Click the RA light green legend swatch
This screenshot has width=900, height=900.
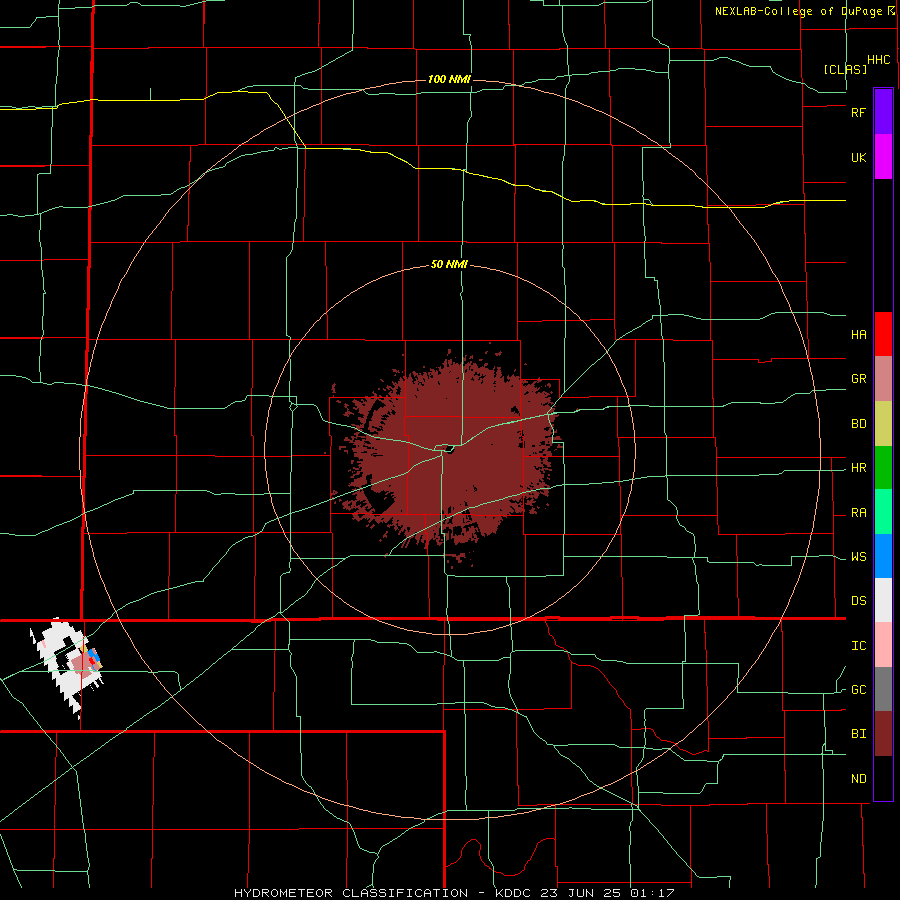point(883,512)
